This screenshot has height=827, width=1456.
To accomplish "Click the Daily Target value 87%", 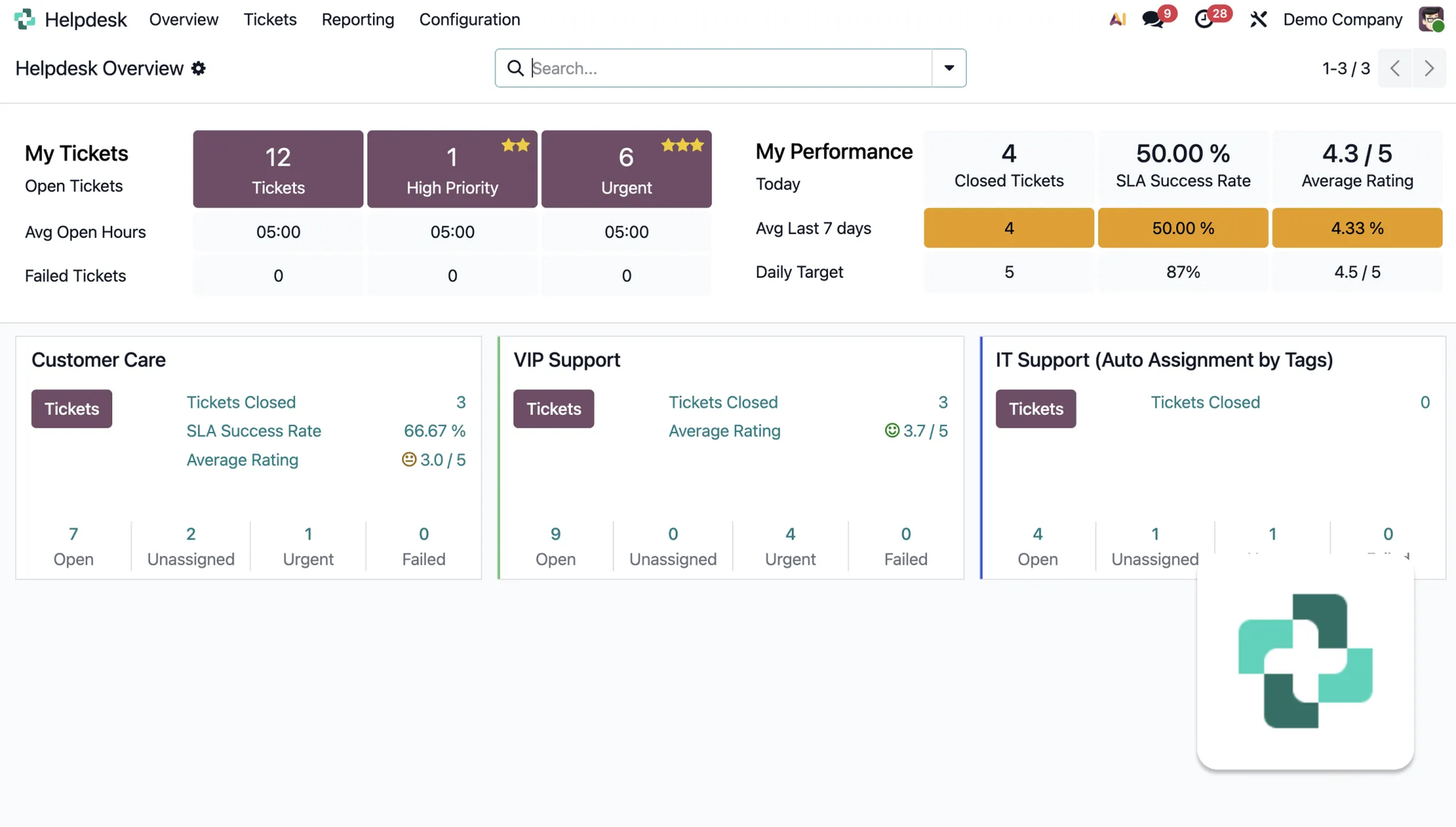I will pos(1183,272).
